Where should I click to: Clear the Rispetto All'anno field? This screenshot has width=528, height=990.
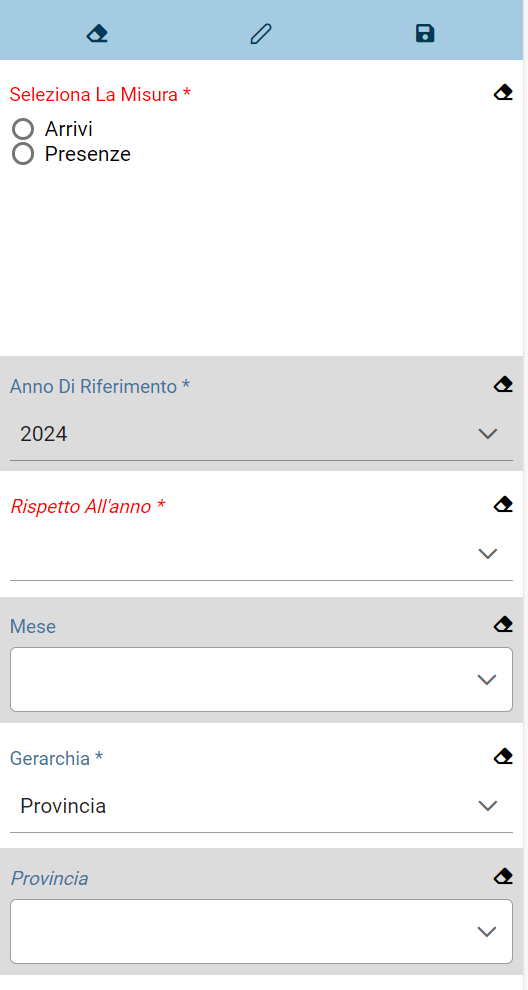point(503,504)
